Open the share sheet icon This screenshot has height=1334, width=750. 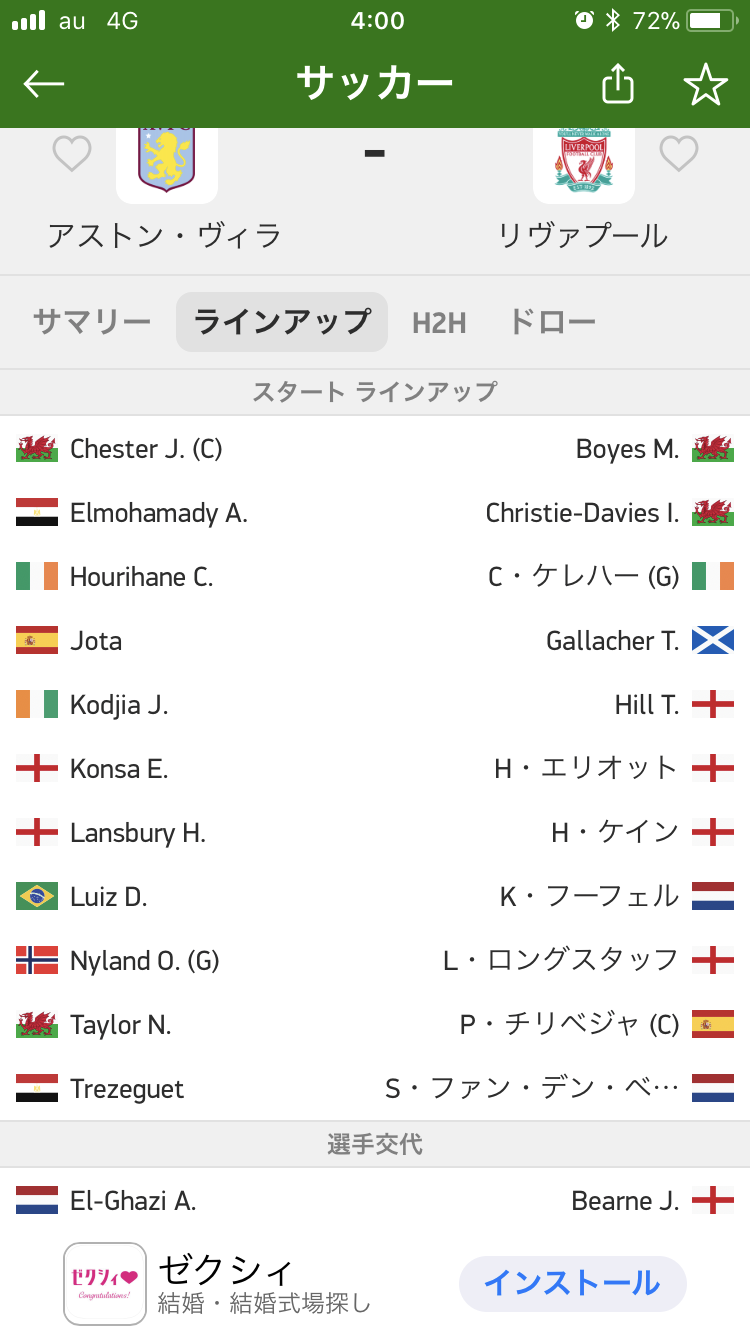(x=618, y=84)
